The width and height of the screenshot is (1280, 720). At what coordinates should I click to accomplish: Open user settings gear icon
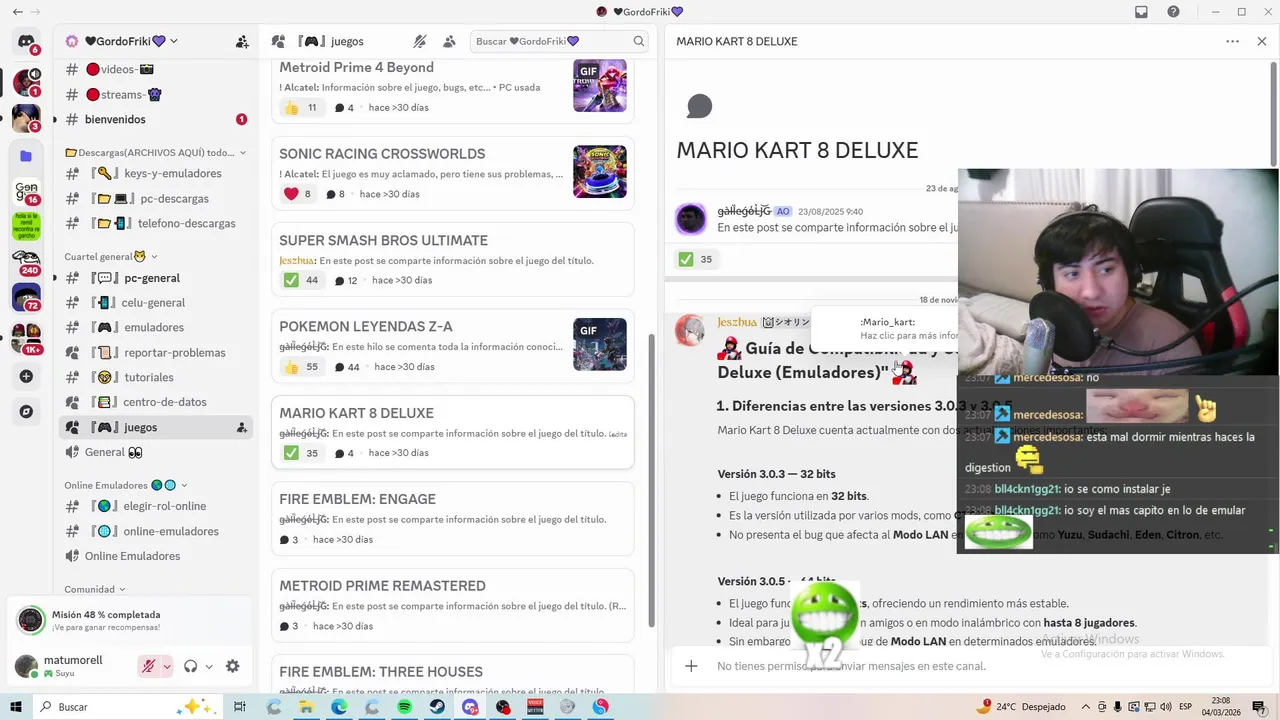(233, 666)
